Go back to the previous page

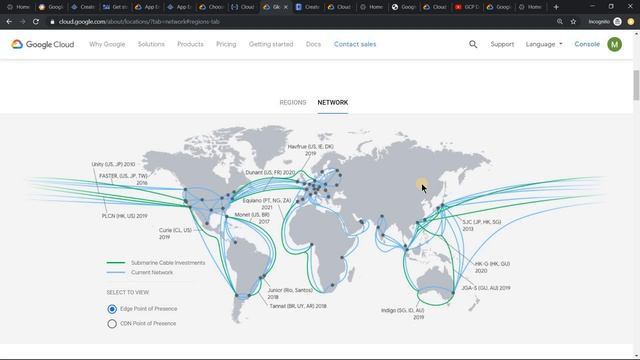(9, 22)
